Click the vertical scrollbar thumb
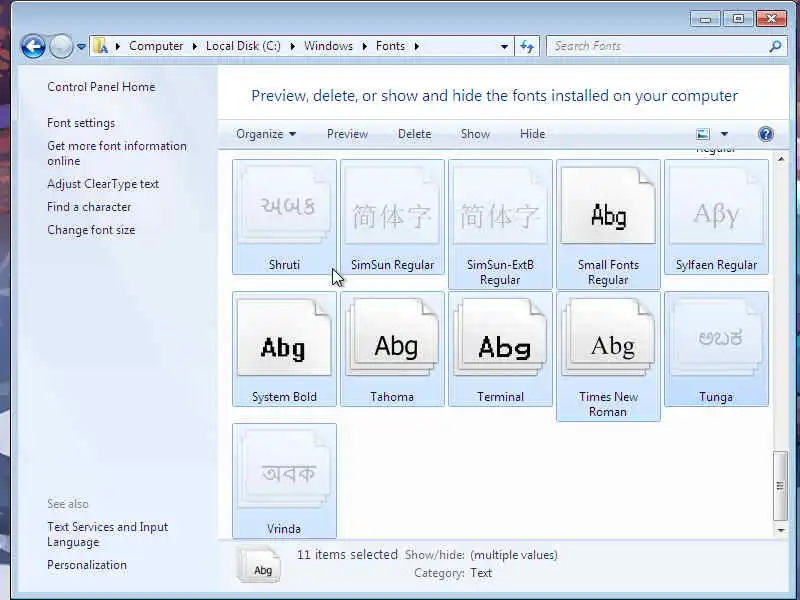 tap(781, 486)
